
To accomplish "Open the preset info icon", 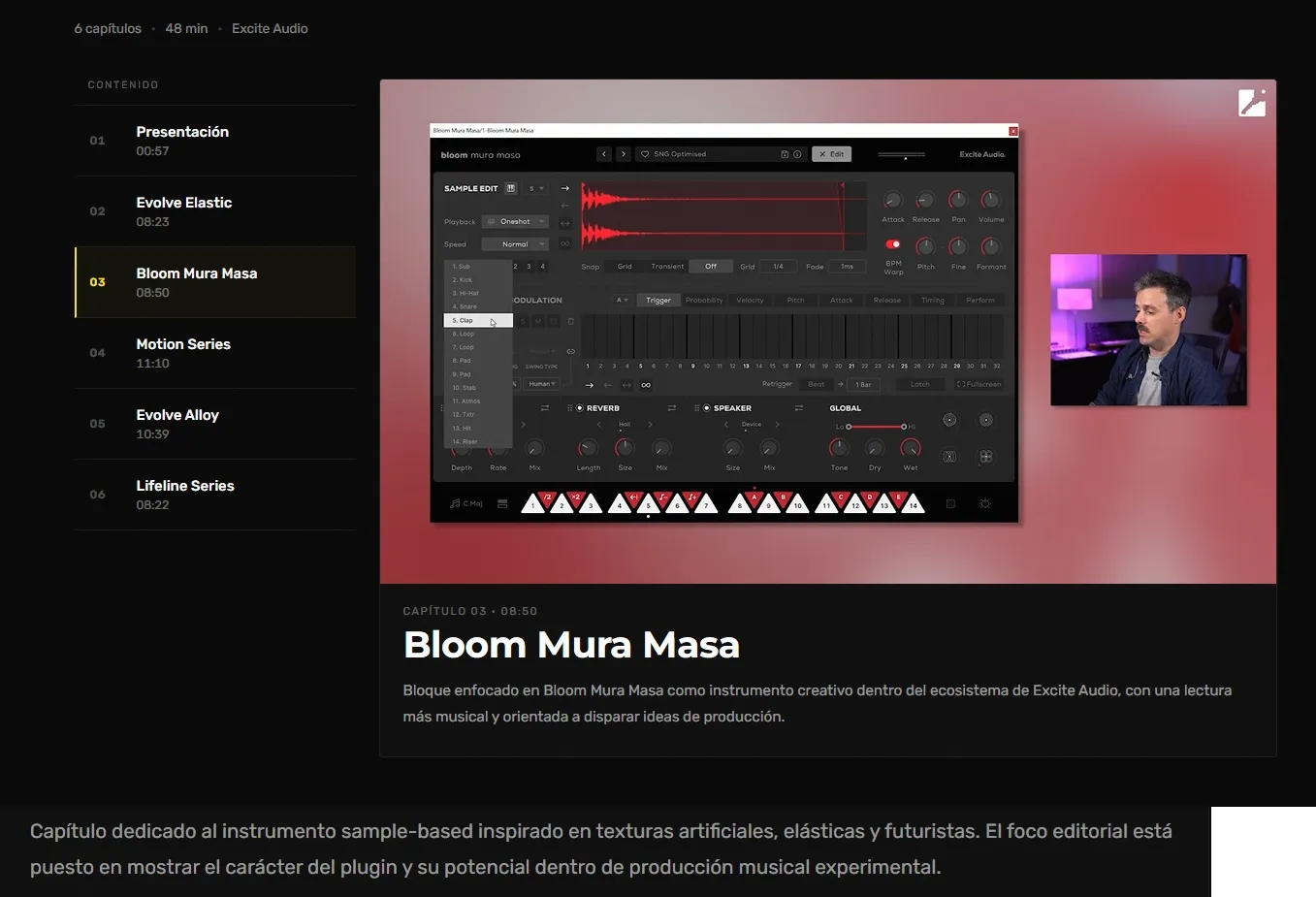I will [x=797, y=154].
